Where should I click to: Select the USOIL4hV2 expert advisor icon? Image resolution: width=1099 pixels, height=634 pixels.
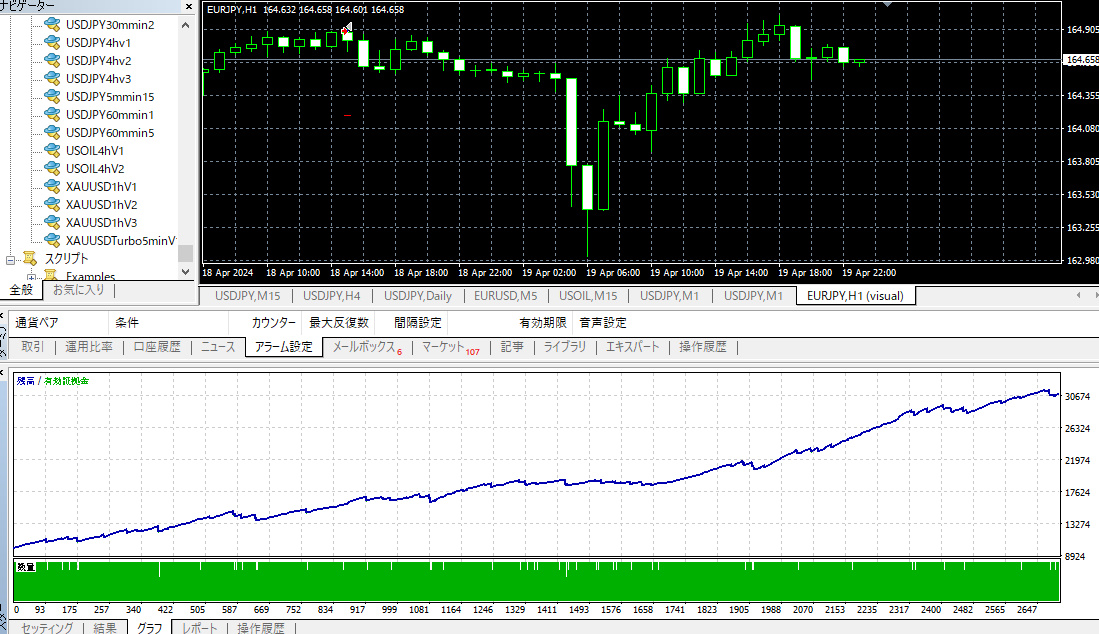(52, 168)
